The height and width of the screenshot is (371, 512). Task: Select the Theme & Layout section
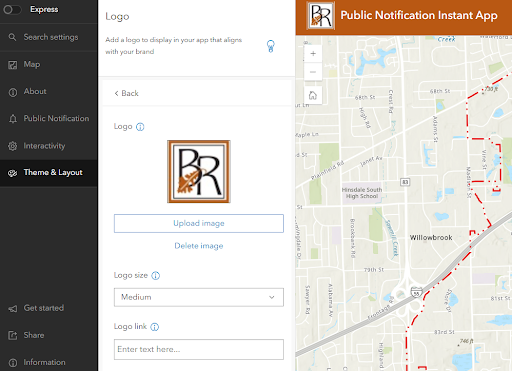click(x=49, y=173)
